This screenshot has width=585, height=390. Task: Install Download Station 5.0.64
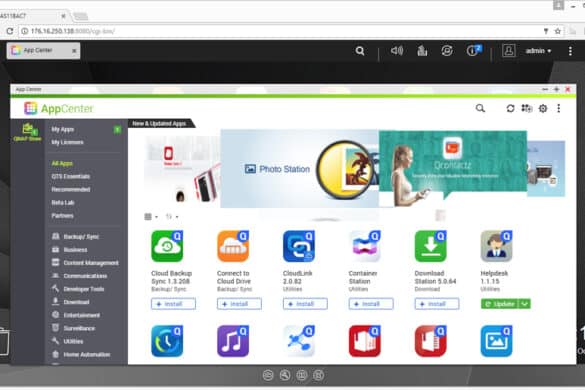point(437,304)
